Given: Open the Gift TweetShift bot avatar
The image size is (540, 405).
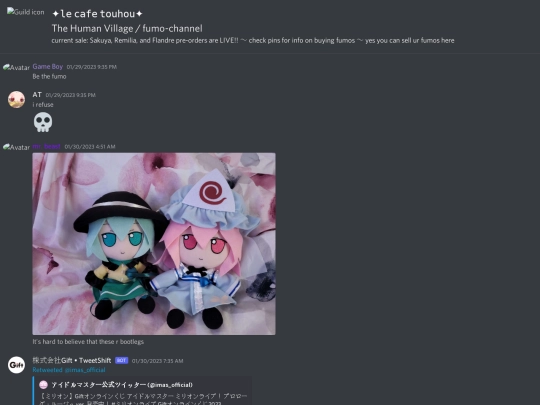Looking at the screenshot, I should pyautogui.click(x=17, y=365).
